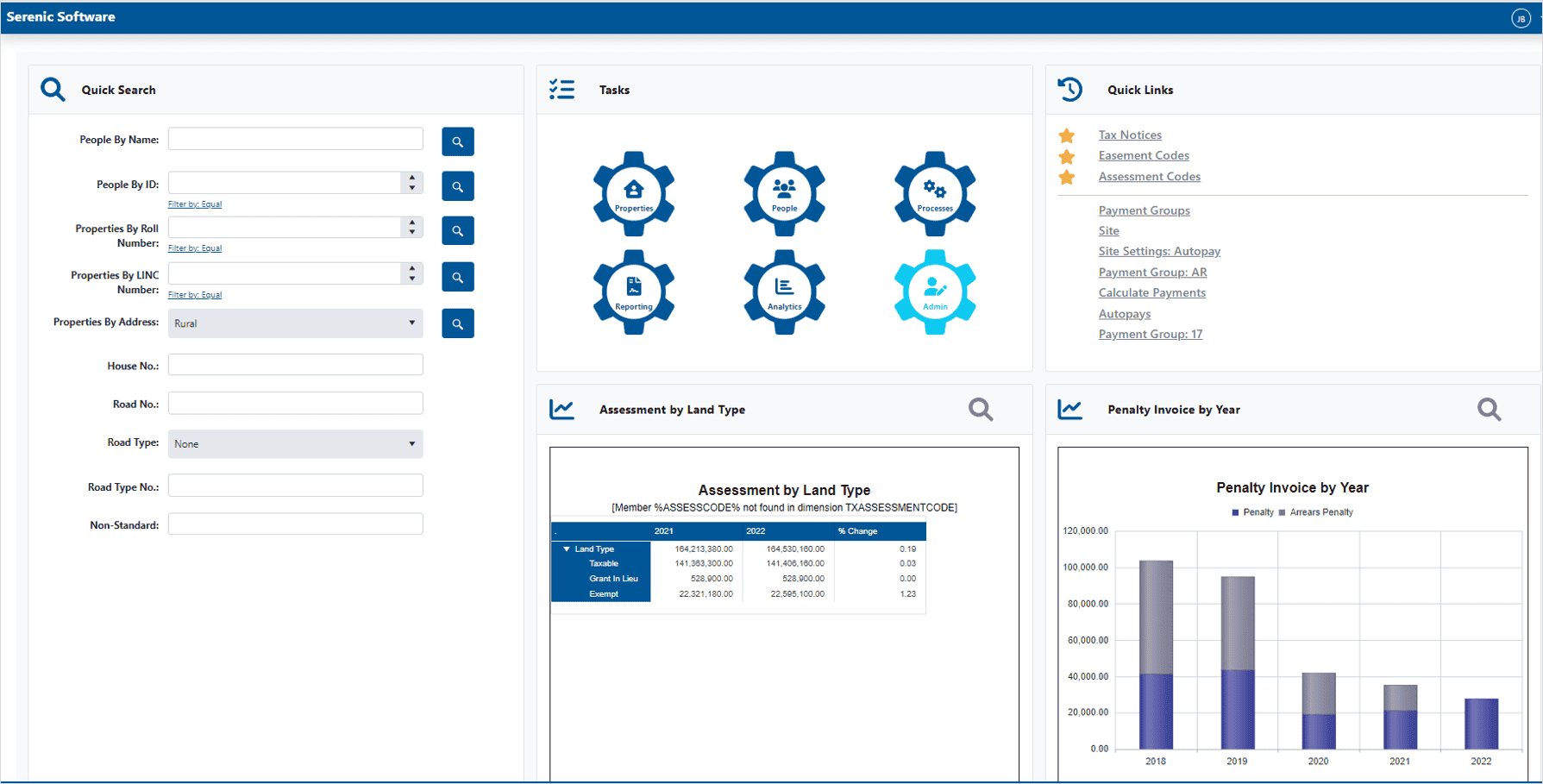Collapse the Land Type row in the assessment table
The image size is (1543, 784).
pos(567,549)
